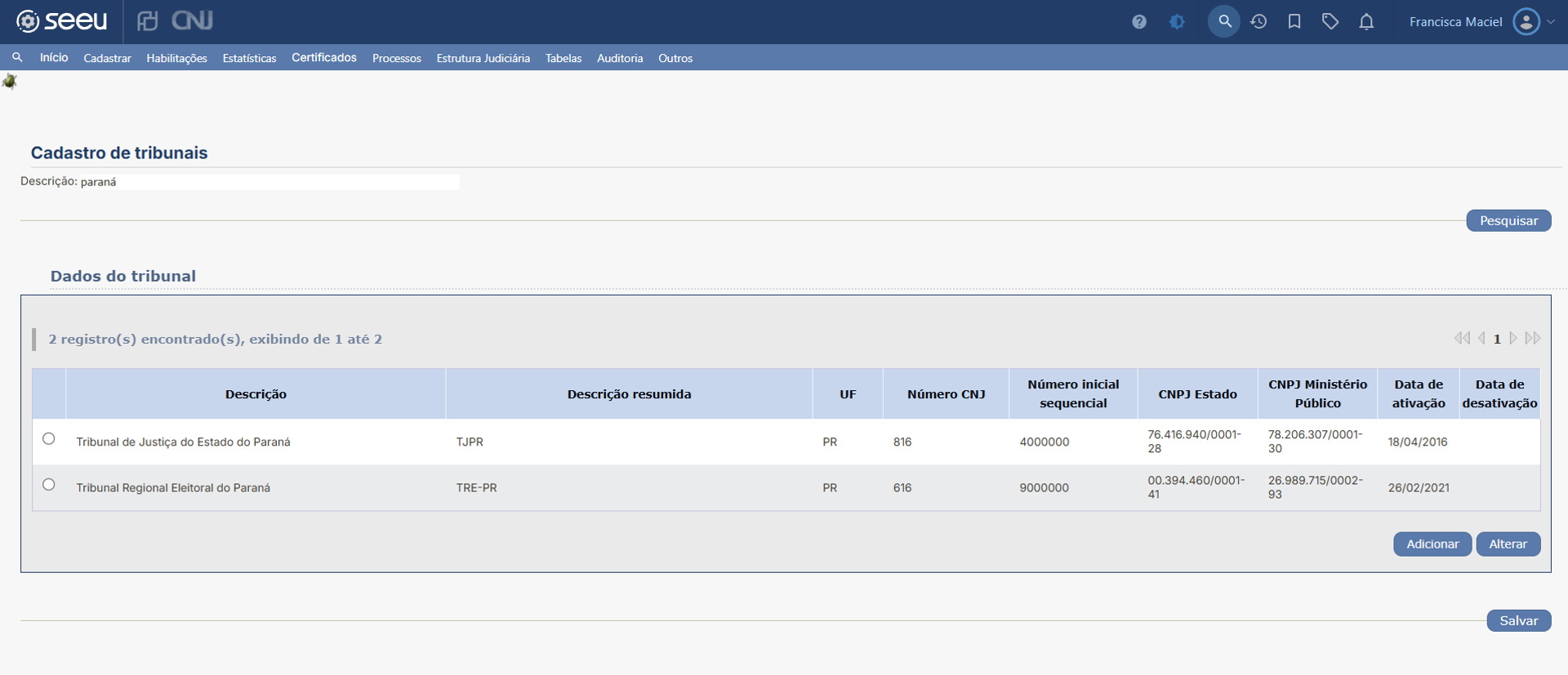This screenshot has width=1568, height=675.
Task: Click the Data de ativação header
Action: pos(1419,393)
